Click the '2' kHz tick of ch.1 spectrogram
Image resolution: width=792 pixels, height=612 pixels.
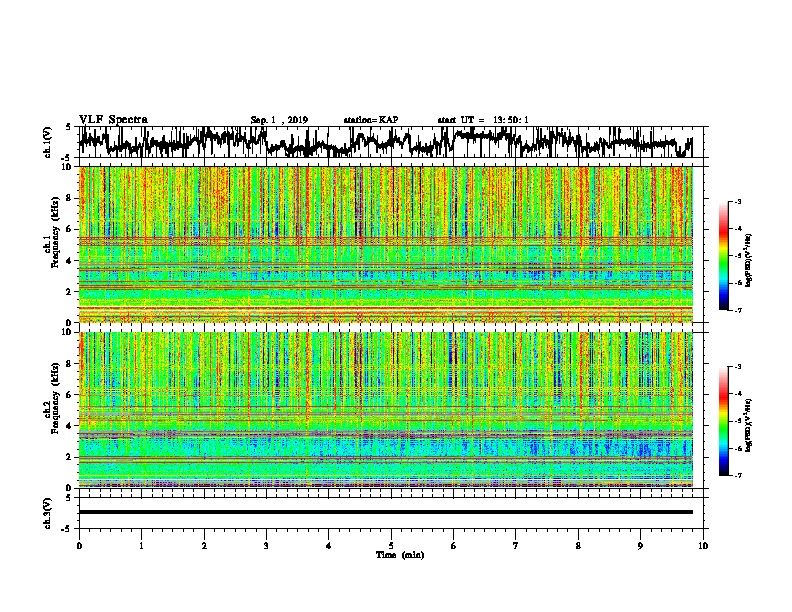[69, 291]
